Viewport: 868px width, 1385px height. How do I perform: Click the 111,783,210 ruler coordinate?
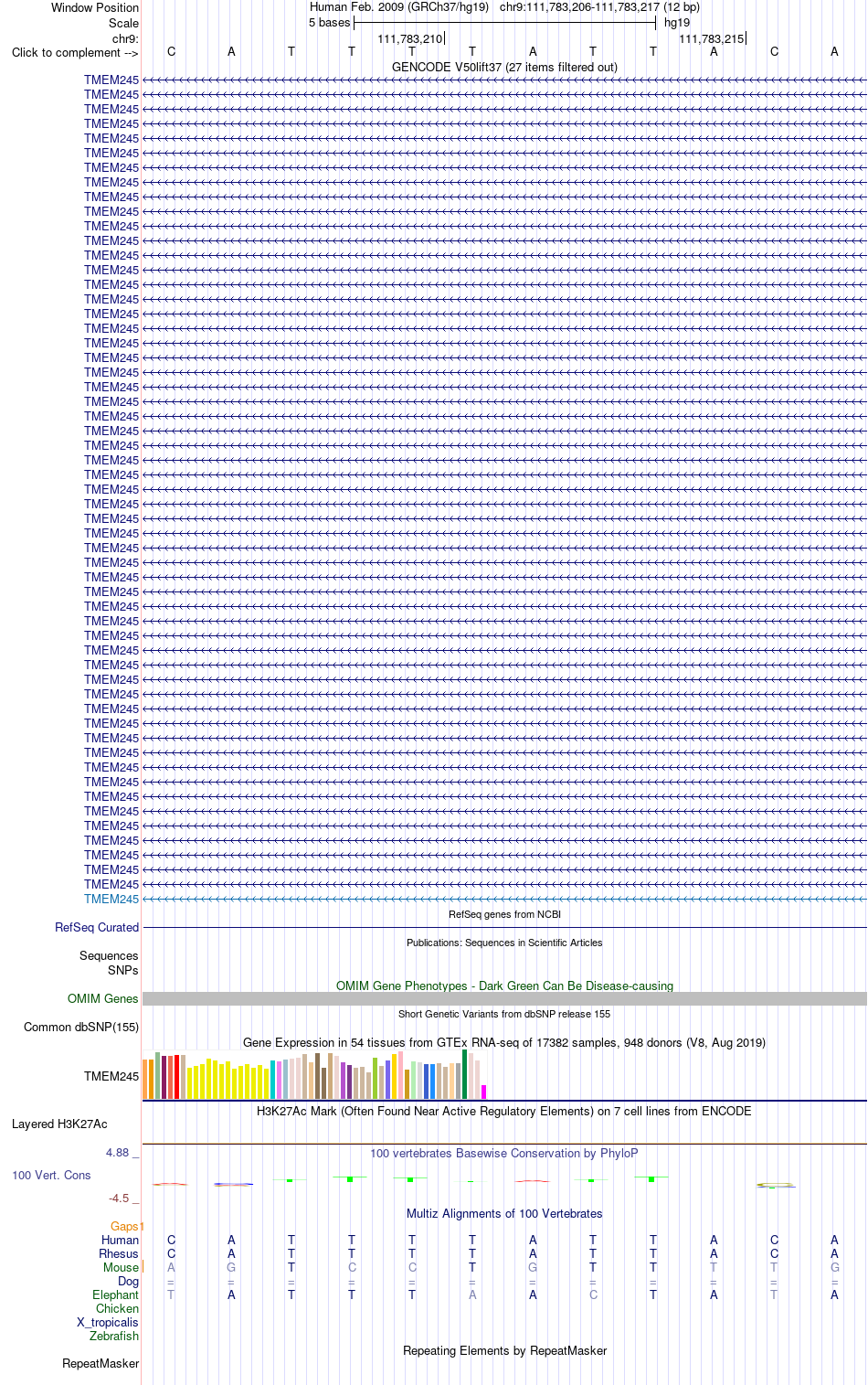click(x=409, y=38)
